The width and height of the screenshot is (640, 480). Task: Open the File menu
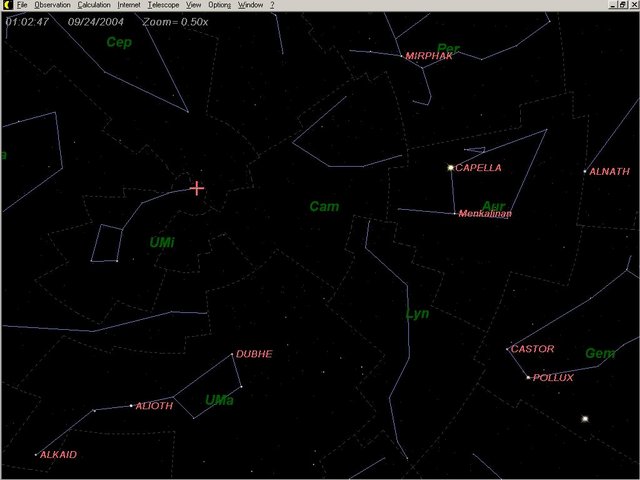click(x=21, y=5)
